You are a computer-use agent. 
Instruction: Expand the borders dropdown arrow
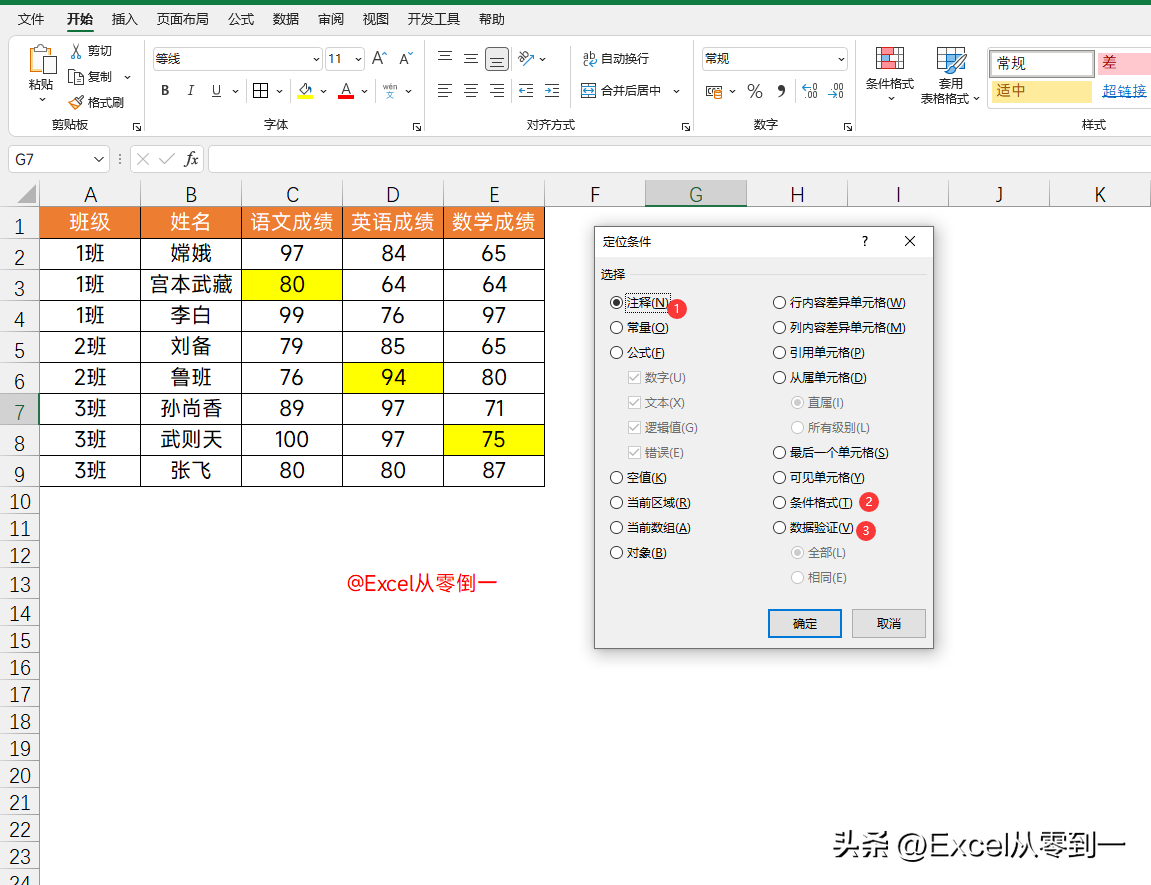coord(280,91)
